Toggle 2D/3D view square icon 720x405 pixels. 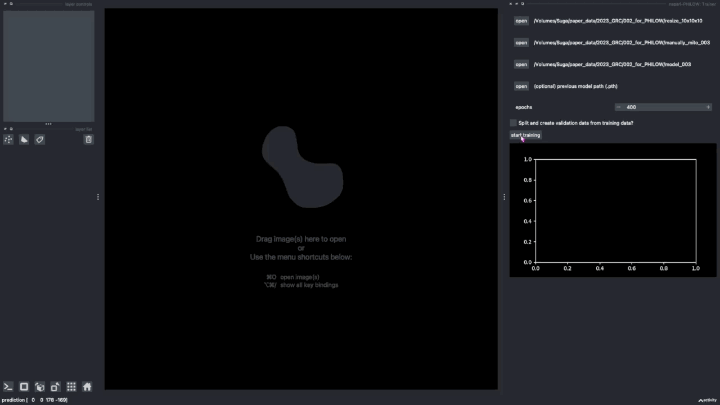click(x=24, y=387)
